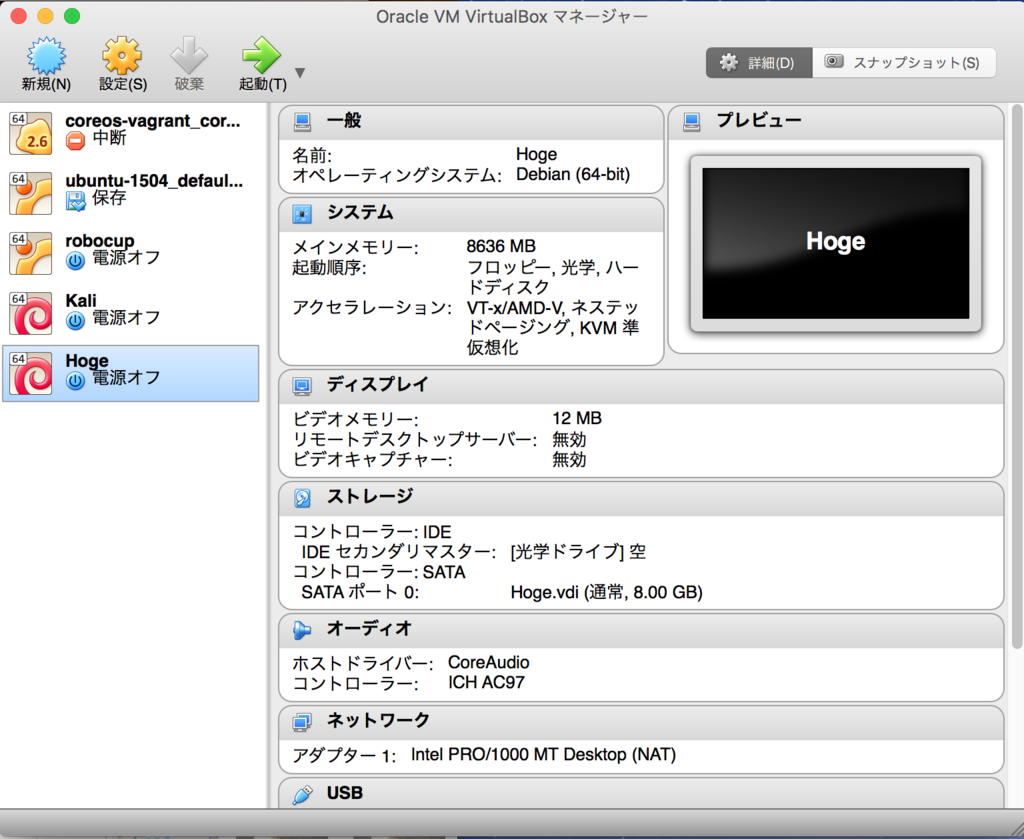Click [光学ドライブ] 空 optical drive entry

578,552
